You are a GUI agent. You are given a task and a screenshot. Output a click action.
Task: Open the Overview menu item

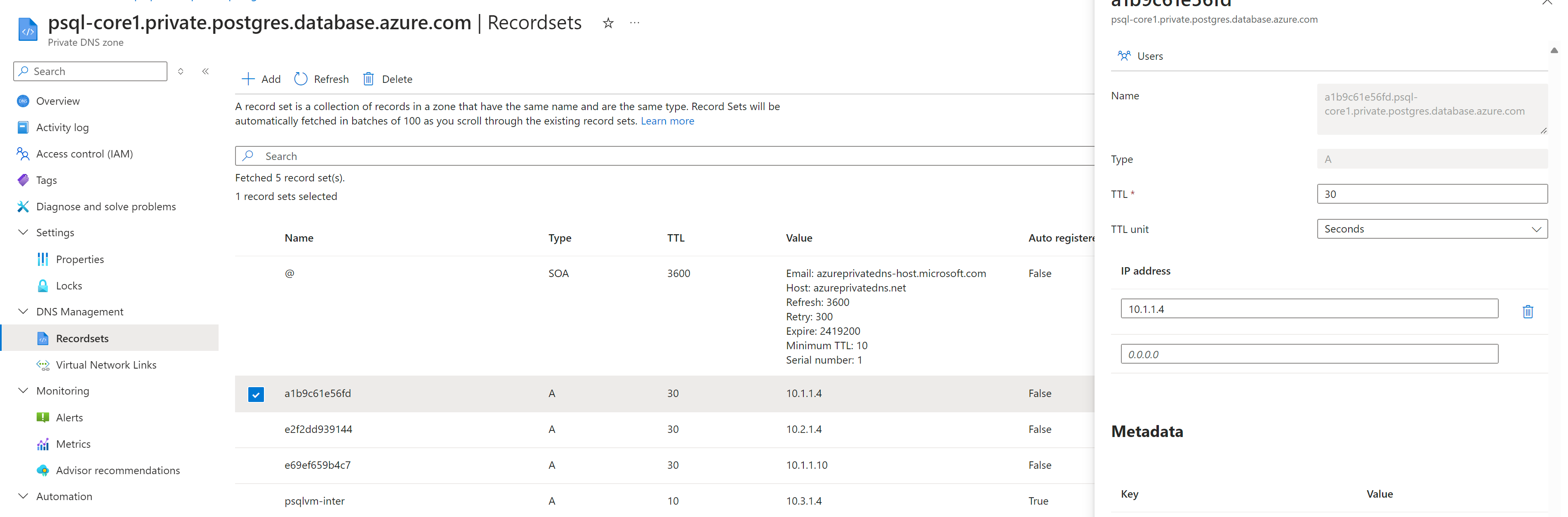coord(58,101)
